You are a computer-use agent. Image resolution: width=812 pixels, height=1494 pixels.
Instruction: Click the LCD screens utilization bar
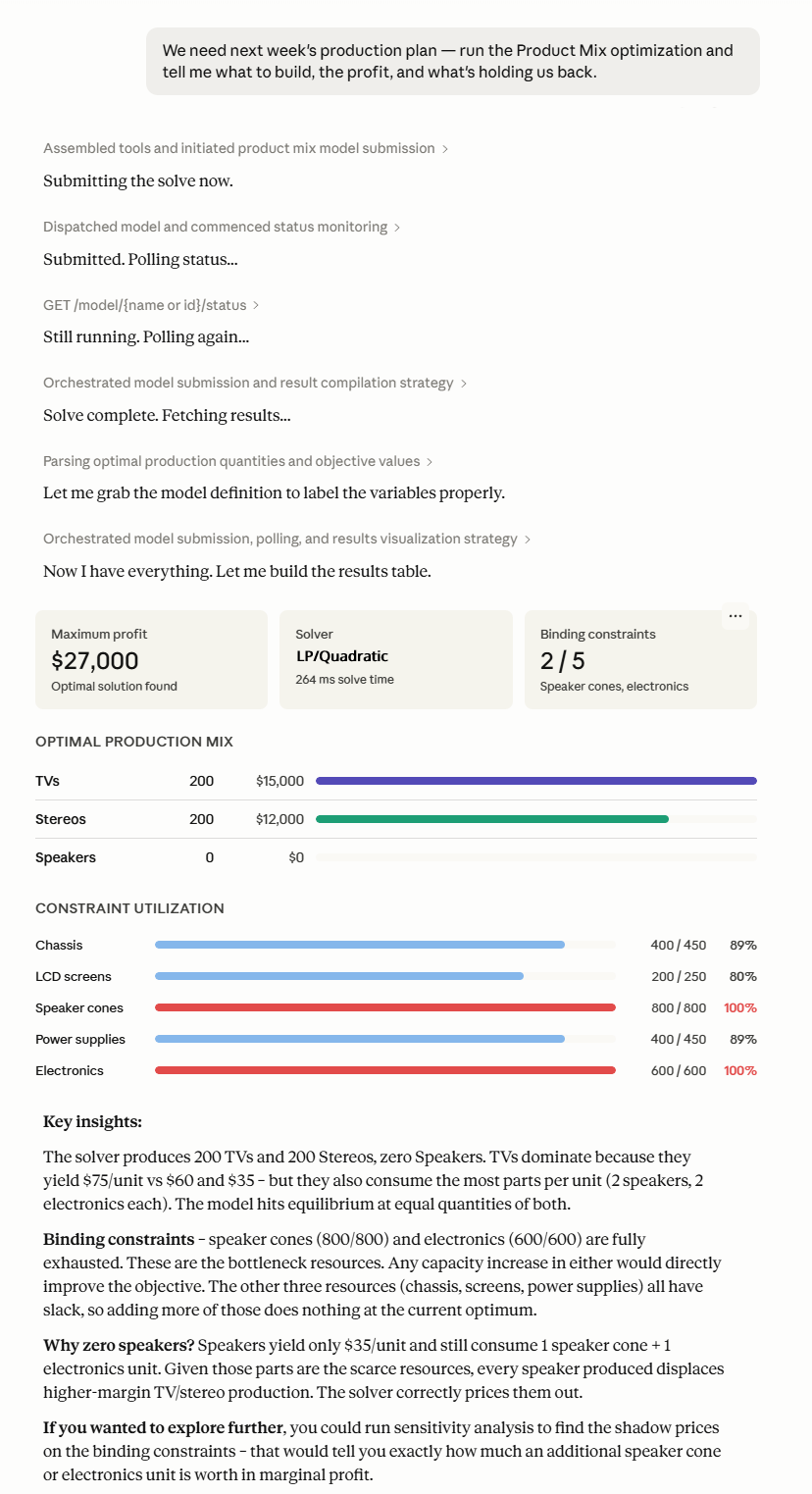click(x=339, y=976)
